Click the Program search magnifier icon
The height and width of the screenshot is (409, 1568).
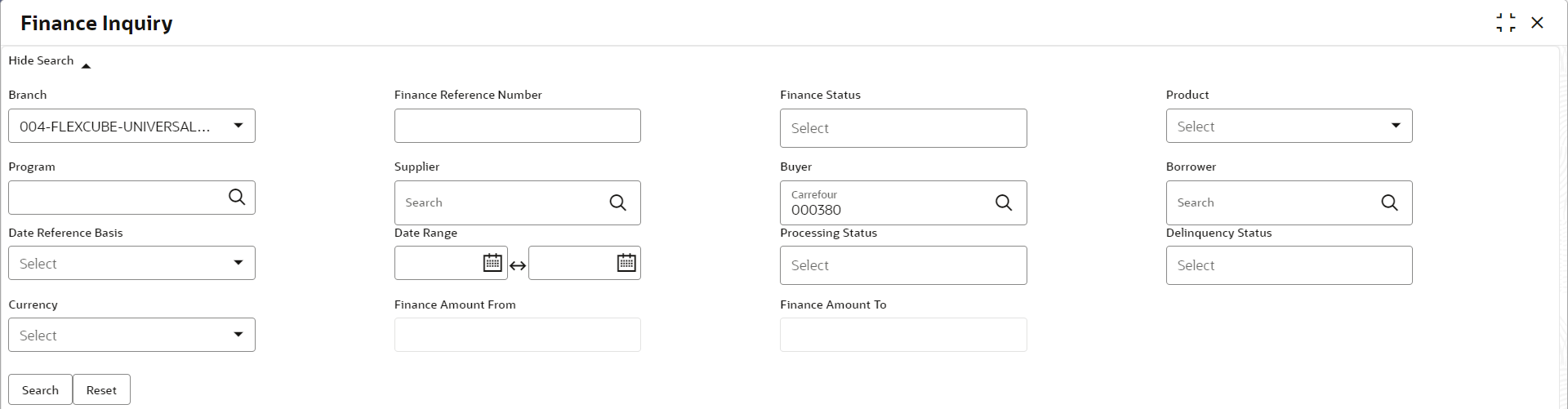[237, 198]
